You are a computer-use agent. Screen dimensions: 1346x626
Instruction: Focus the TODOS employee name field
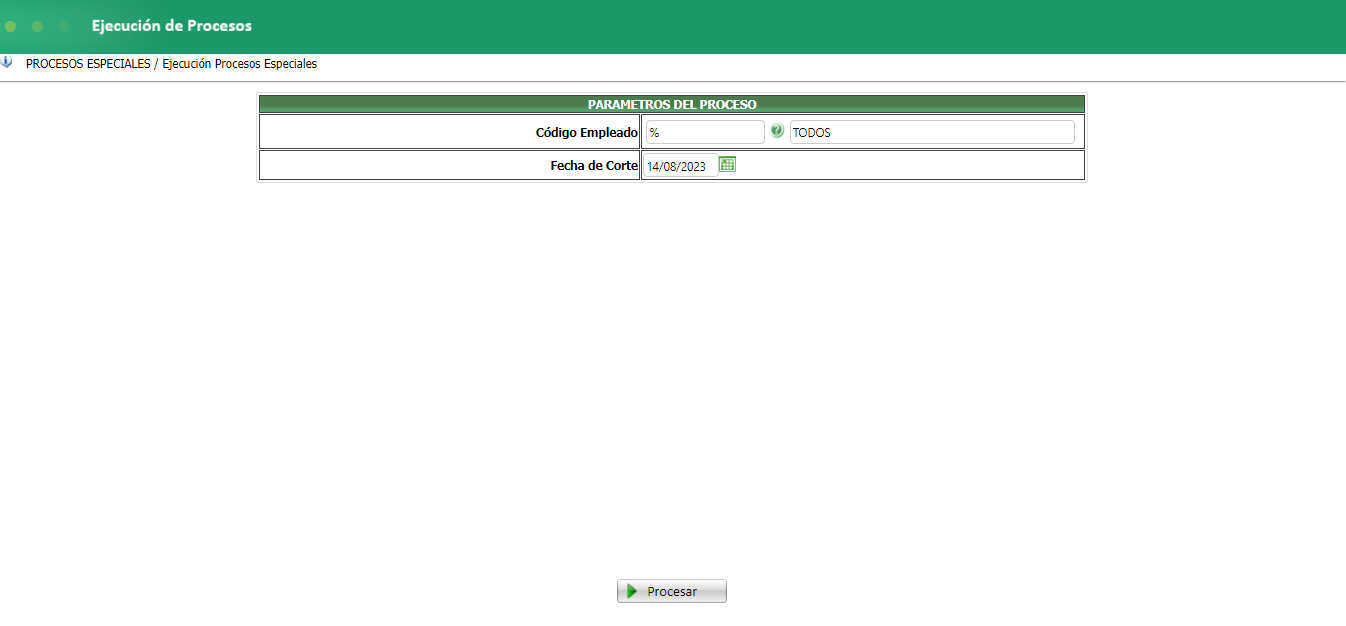[x=932, y=132]
